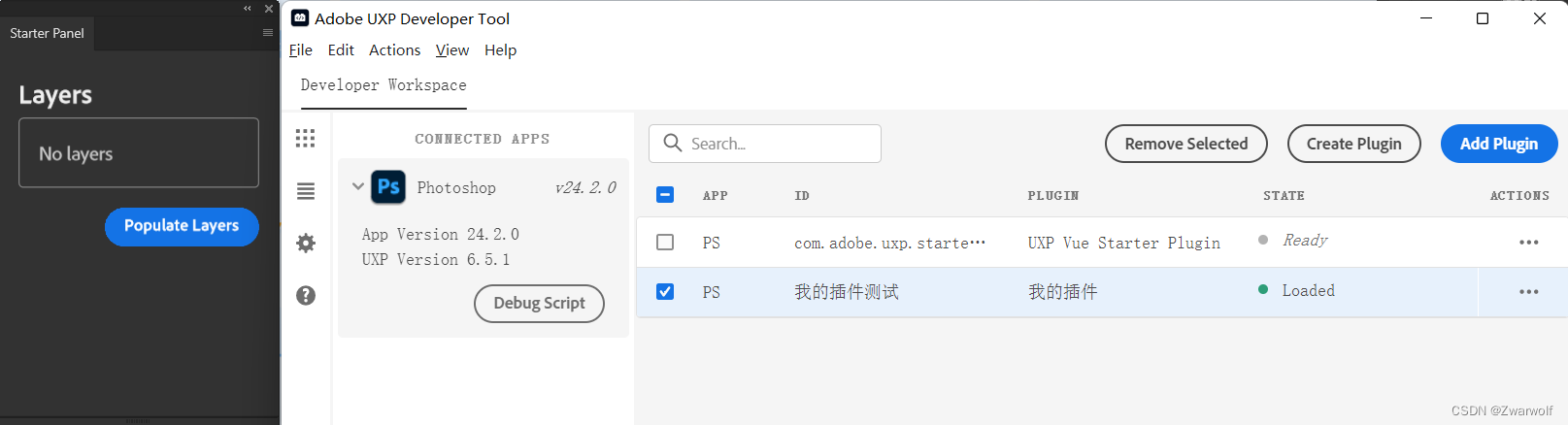Click the 我的插件测试 ID cell
The height and width of the screenshot is (425, 1568).
pyautogui.click(x=847, y=291)
